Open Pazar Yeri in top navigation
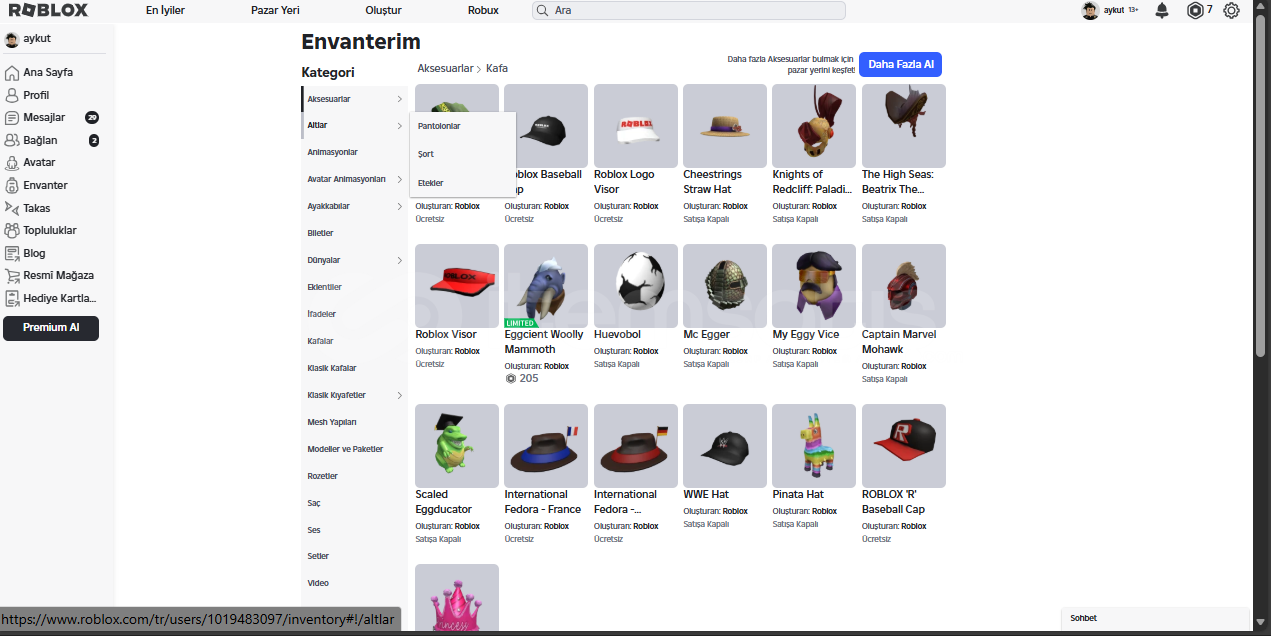The width and height of the screenshot is (1271, 636). click(x=275, y=10)
